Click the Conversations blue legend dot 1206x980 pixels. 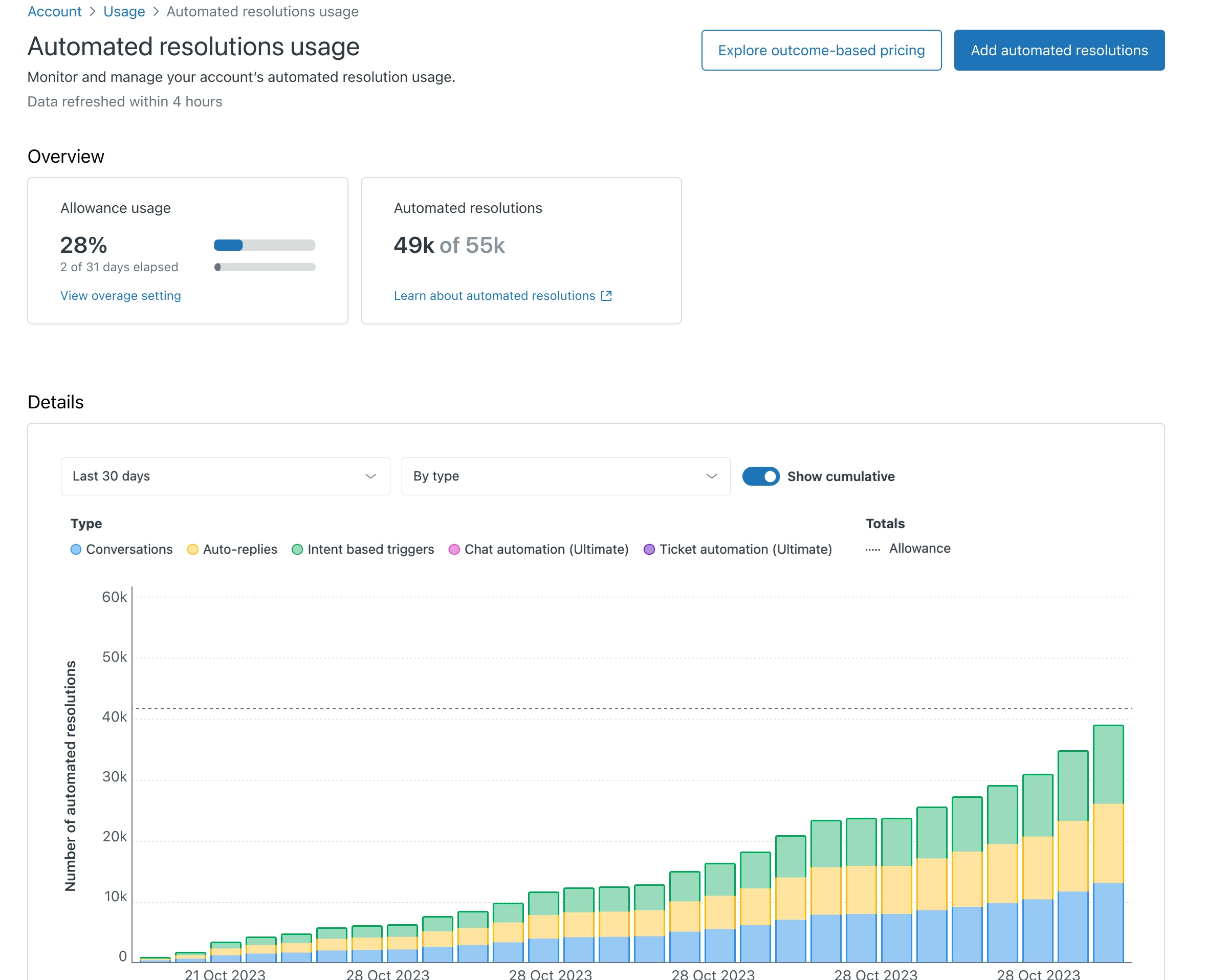76,549
